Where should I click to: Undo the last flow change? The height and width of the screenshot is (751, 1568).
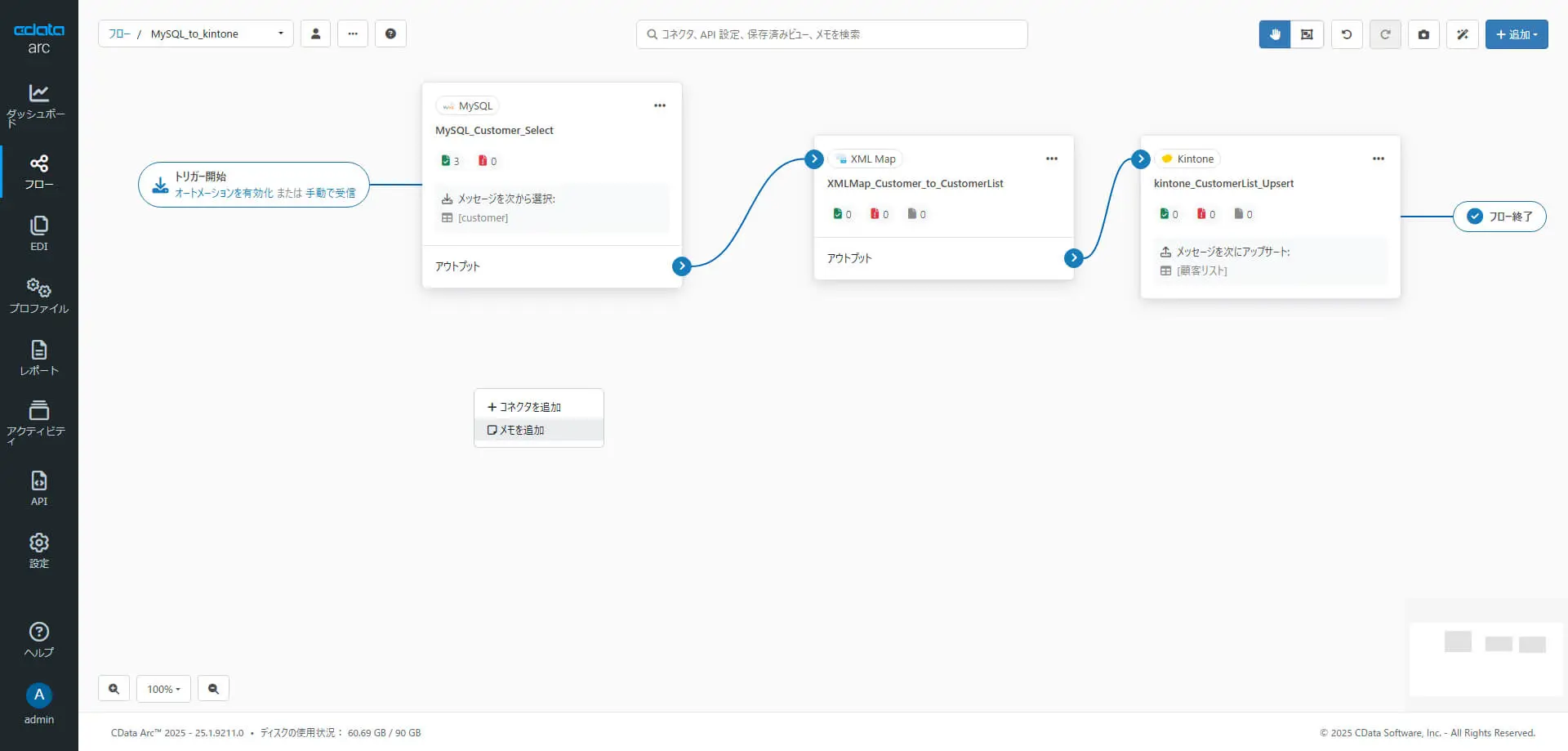click(x=1347, y=34)
